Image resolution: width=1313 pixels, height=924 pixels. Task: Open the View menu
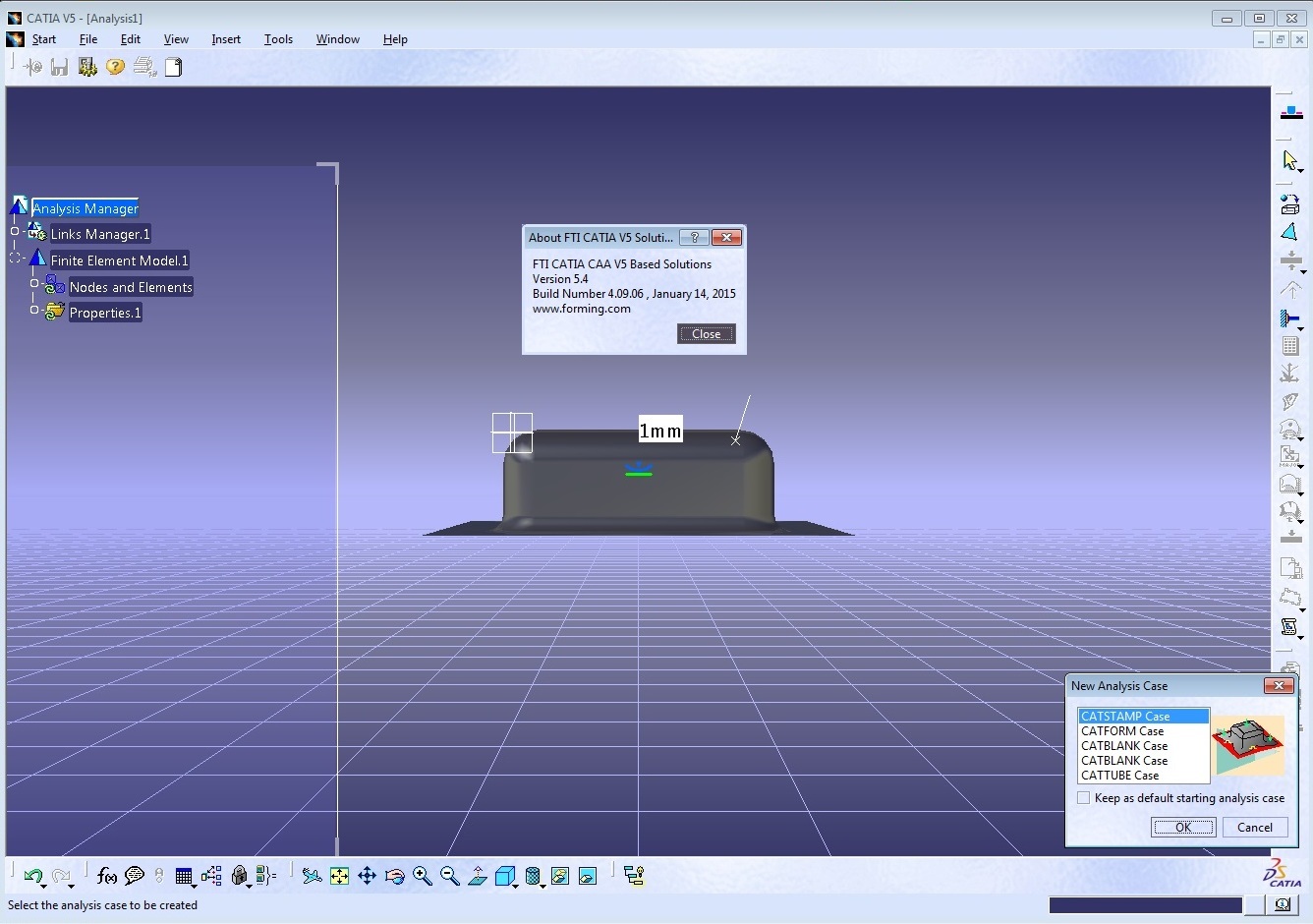pos(176,39)
